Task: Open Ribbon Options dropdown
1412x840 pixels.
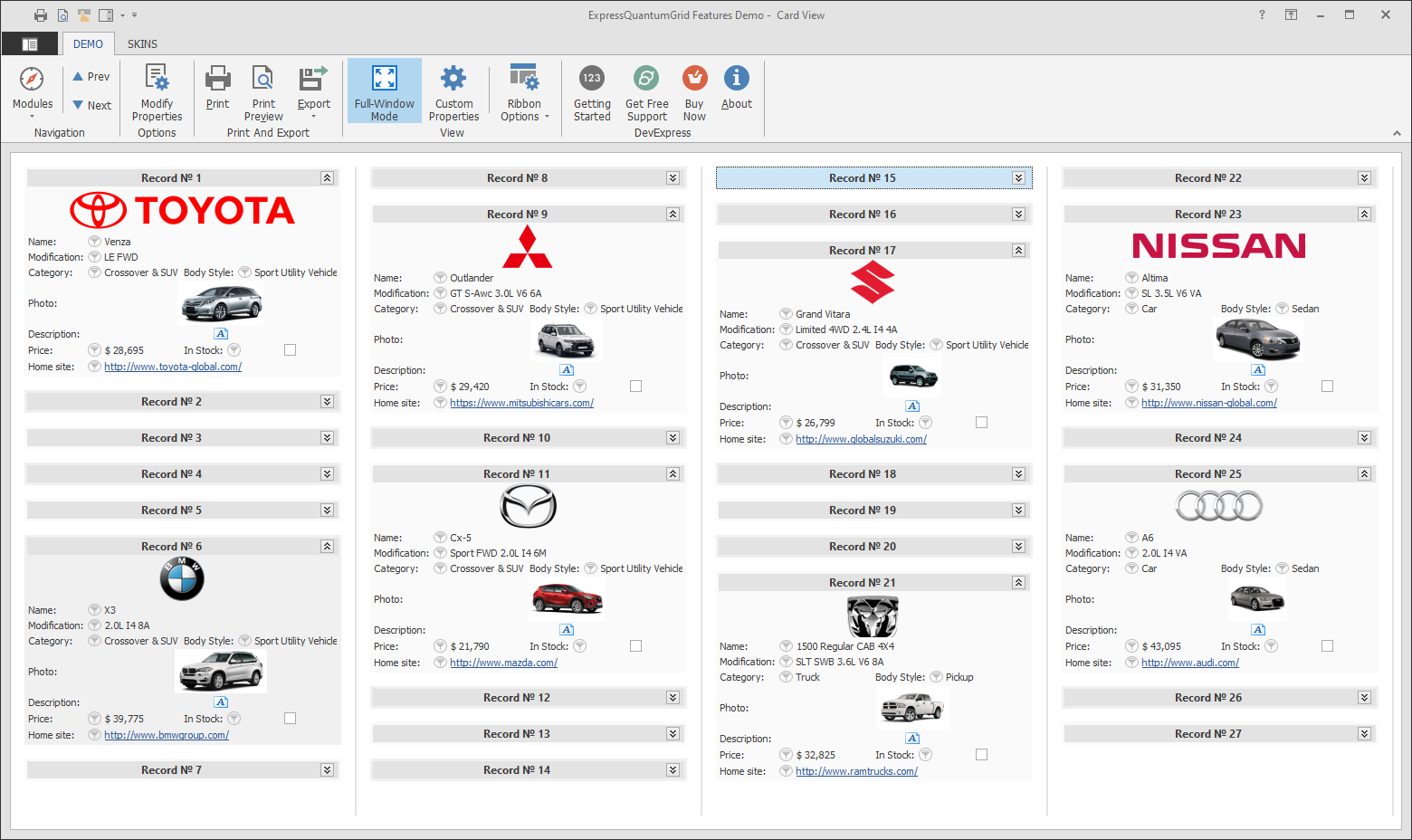Action: pyautogui.click(x=524, y=92)
